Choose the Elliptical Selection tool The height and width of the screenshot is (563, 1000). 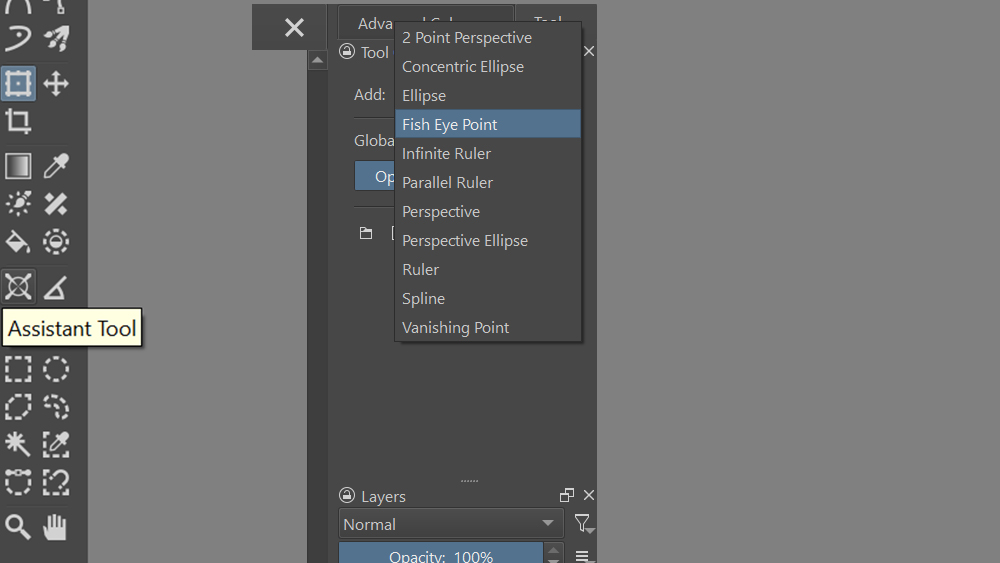56,369
